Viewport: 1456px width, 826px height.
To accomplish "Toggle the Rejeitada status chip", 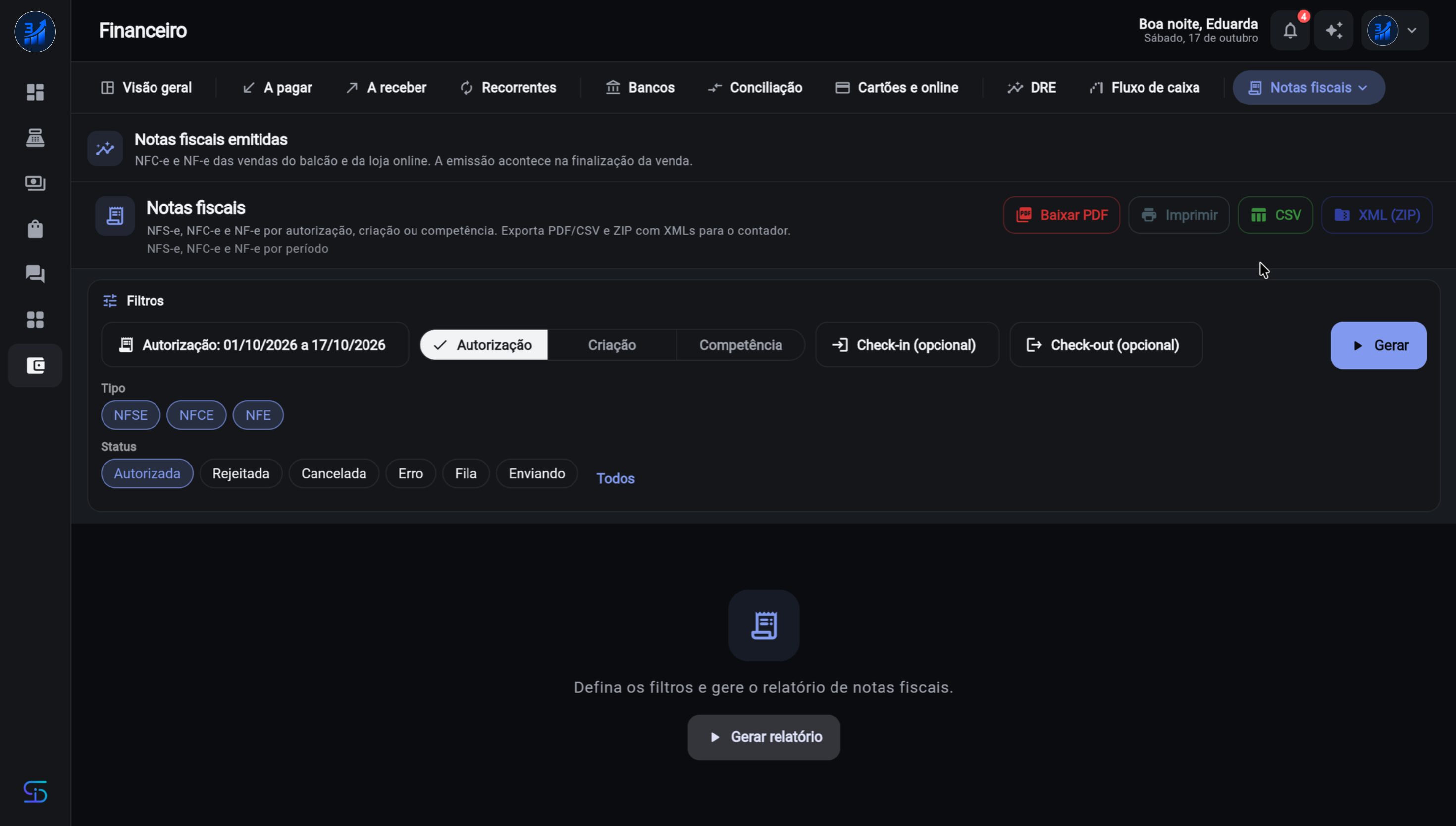I will coord(241,474).
